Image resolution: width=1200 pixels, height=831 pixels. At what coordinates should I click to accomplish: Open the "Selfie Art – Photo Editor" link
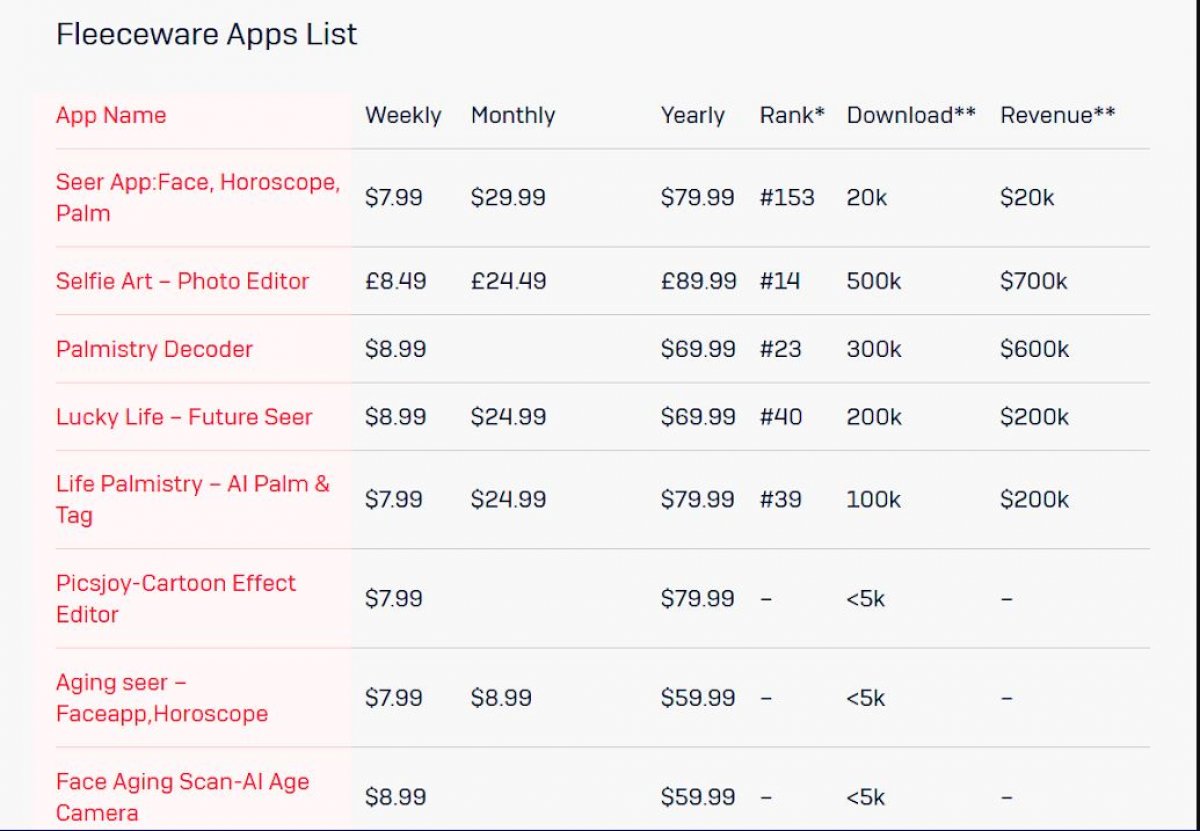(180, 281)
